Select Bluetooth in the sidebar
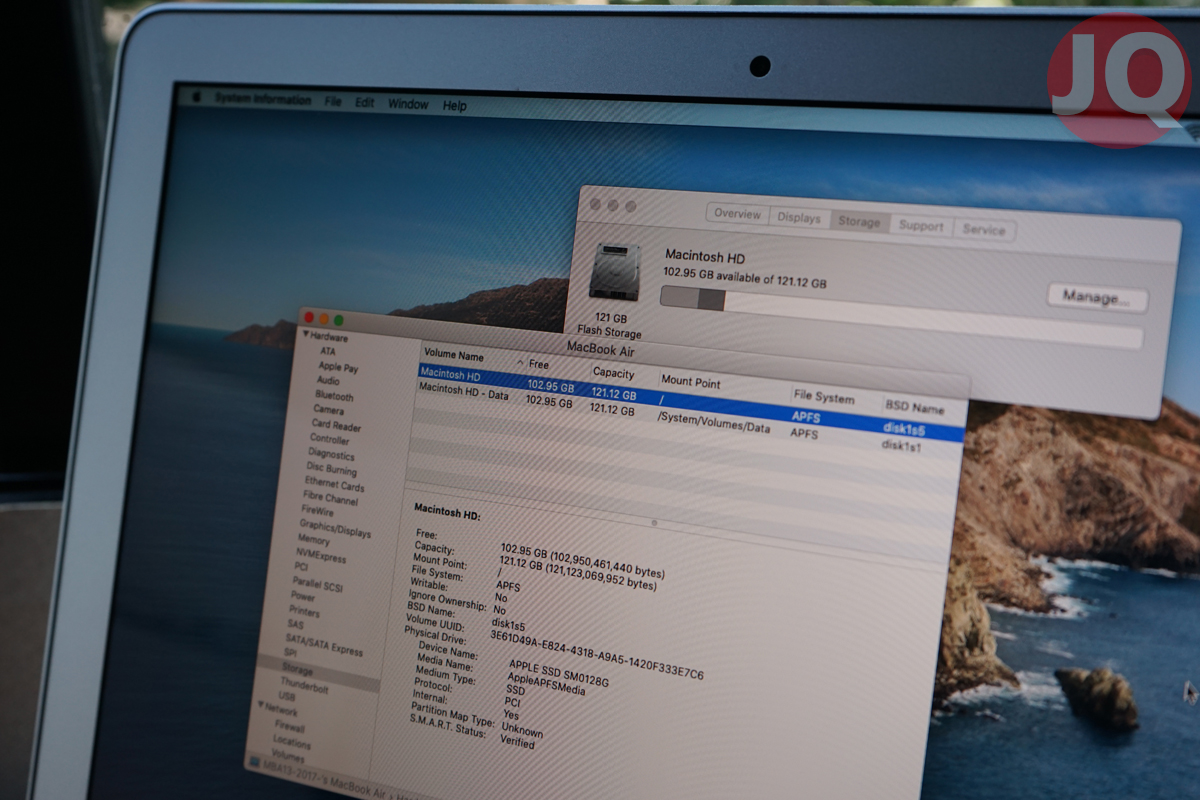1200x800 pixels. pyautogui.click(x=334, y=396)
